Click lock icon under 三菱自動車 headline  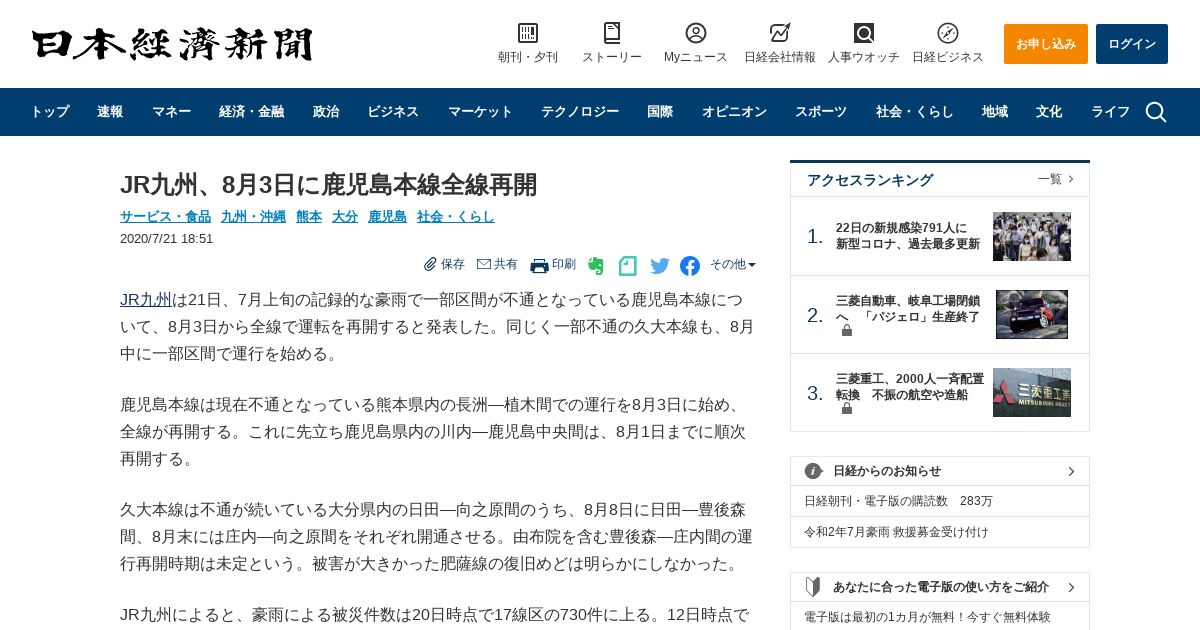click(x=847, y=330)
